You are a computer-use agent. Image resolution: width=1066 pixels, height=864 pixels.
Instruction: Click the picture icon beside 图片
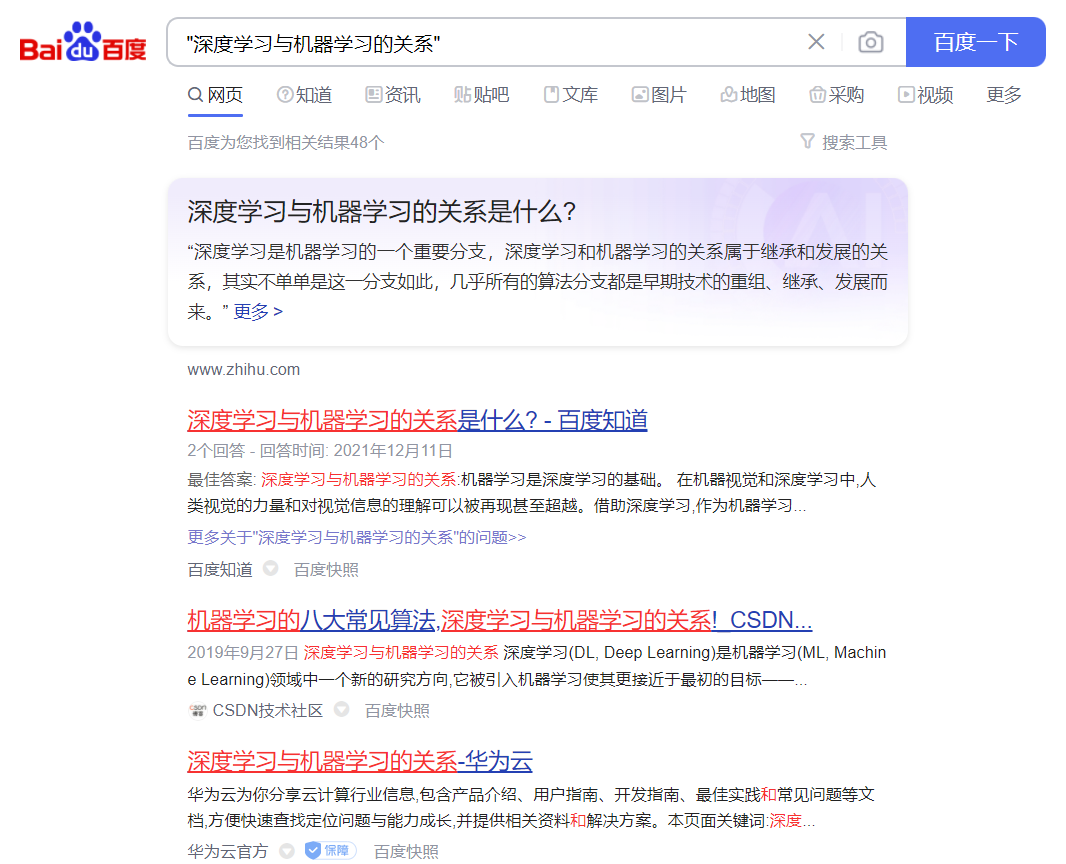[x=640, y=94]
